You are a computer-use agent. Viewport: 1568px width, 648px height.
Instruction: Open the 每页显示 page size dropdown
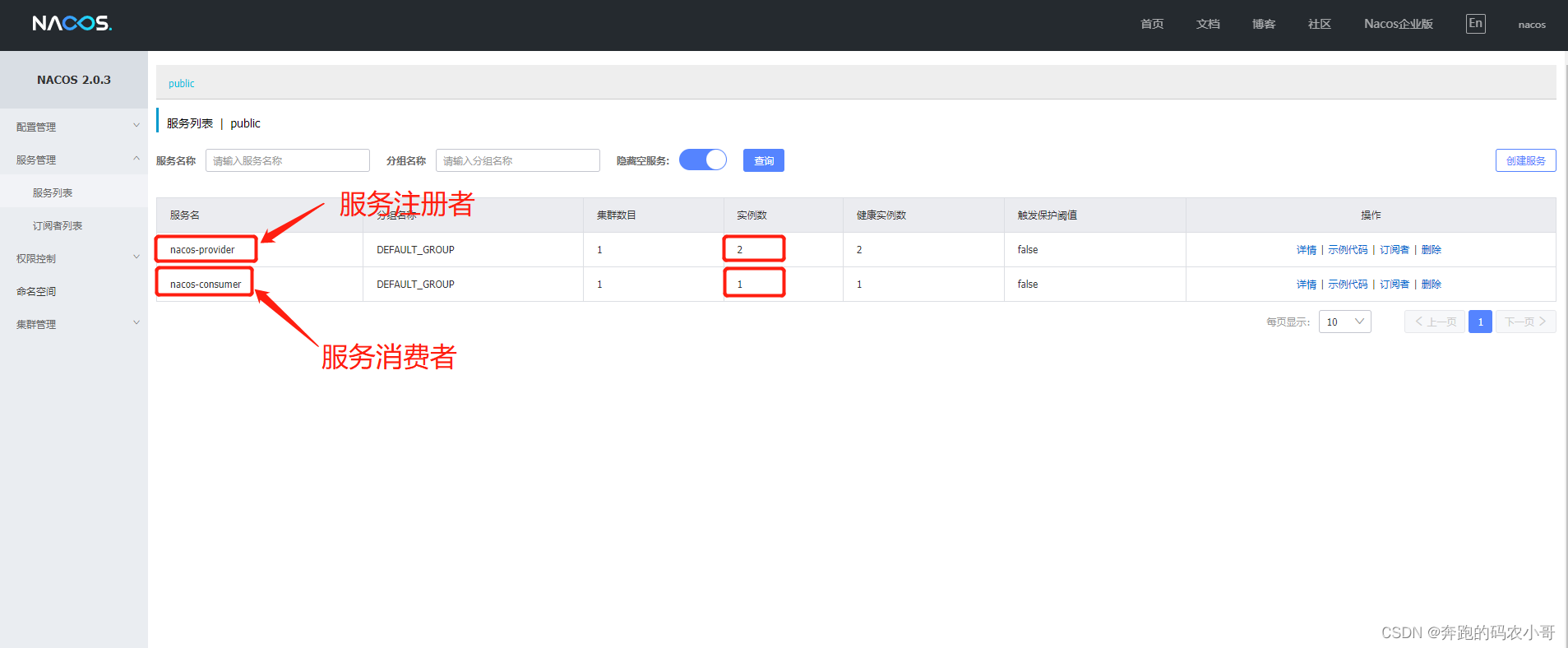point(1345,322)
